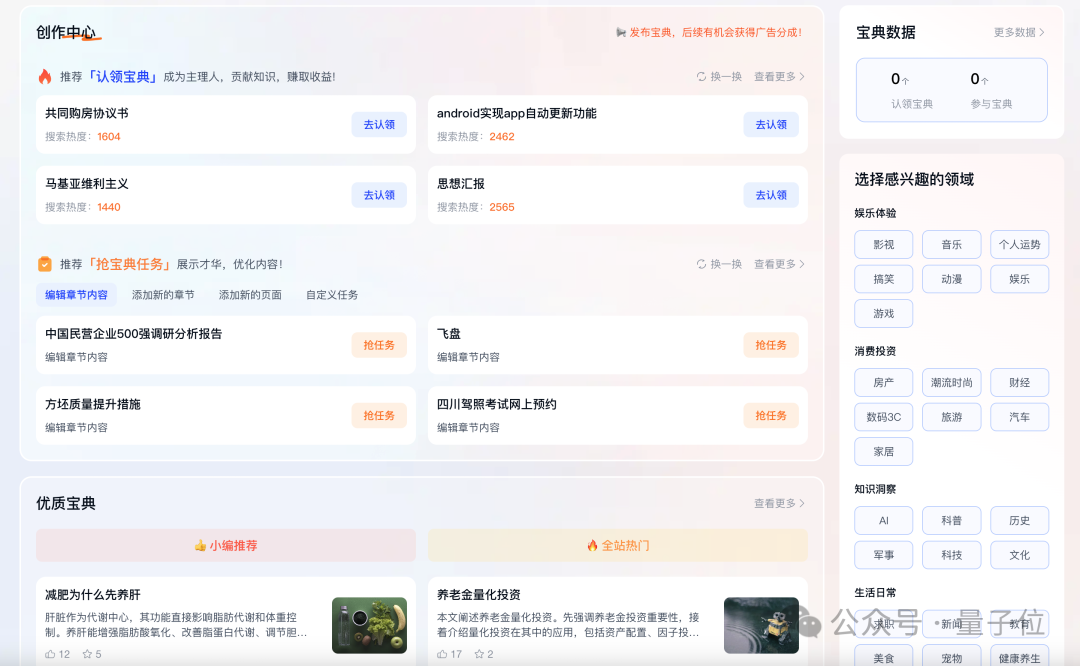The height and width of the screenshot is (666, 1080).
Task: Select the 编辑章节内容 tab
Action: pyautogui.click(x=76, y=295)
